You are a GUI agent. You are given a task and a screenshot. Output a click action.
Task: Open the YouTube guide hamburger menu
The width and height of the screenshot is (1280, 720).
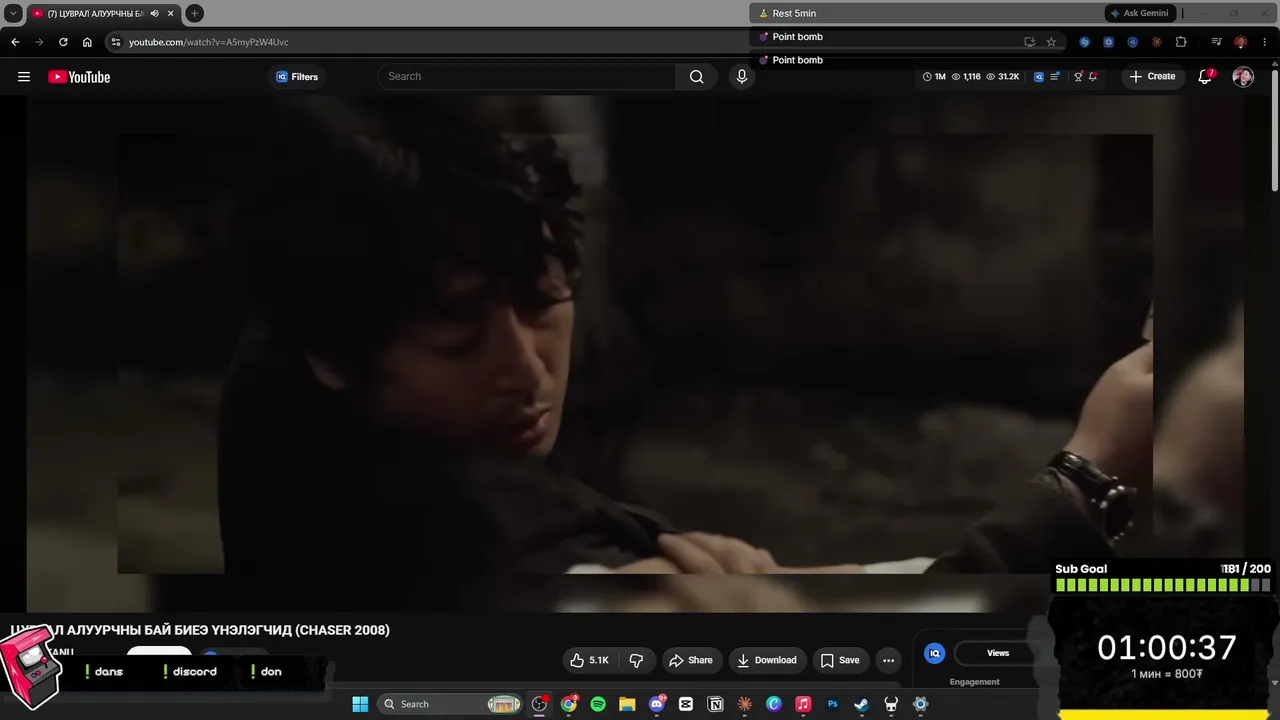(24, 77)
